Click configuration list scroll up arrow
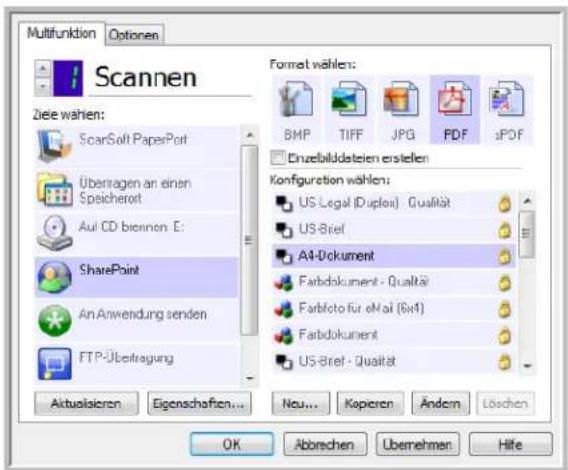 (527, 200)
